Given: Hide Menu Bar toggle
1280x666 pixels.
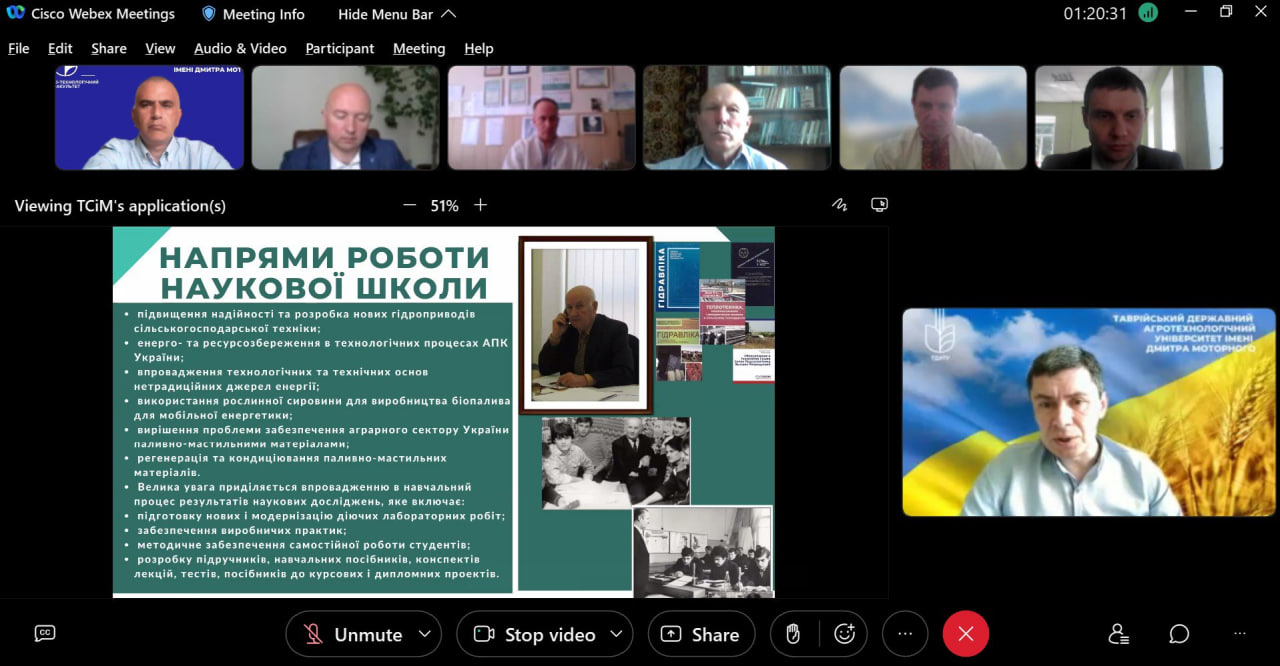Looking at the screenshot, I should (x=397, y=14).
